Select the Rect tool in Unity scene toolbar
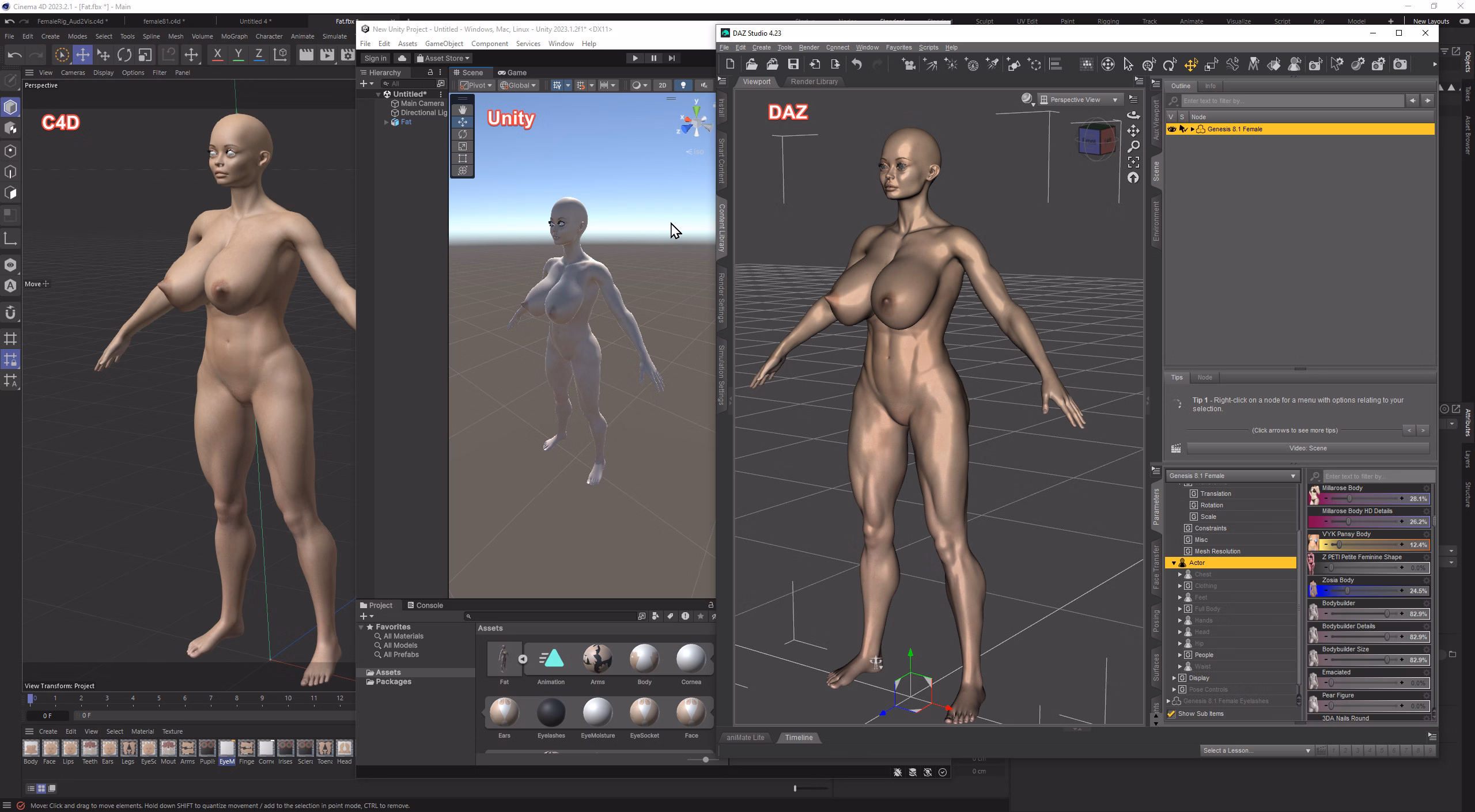 click(462, 158)
